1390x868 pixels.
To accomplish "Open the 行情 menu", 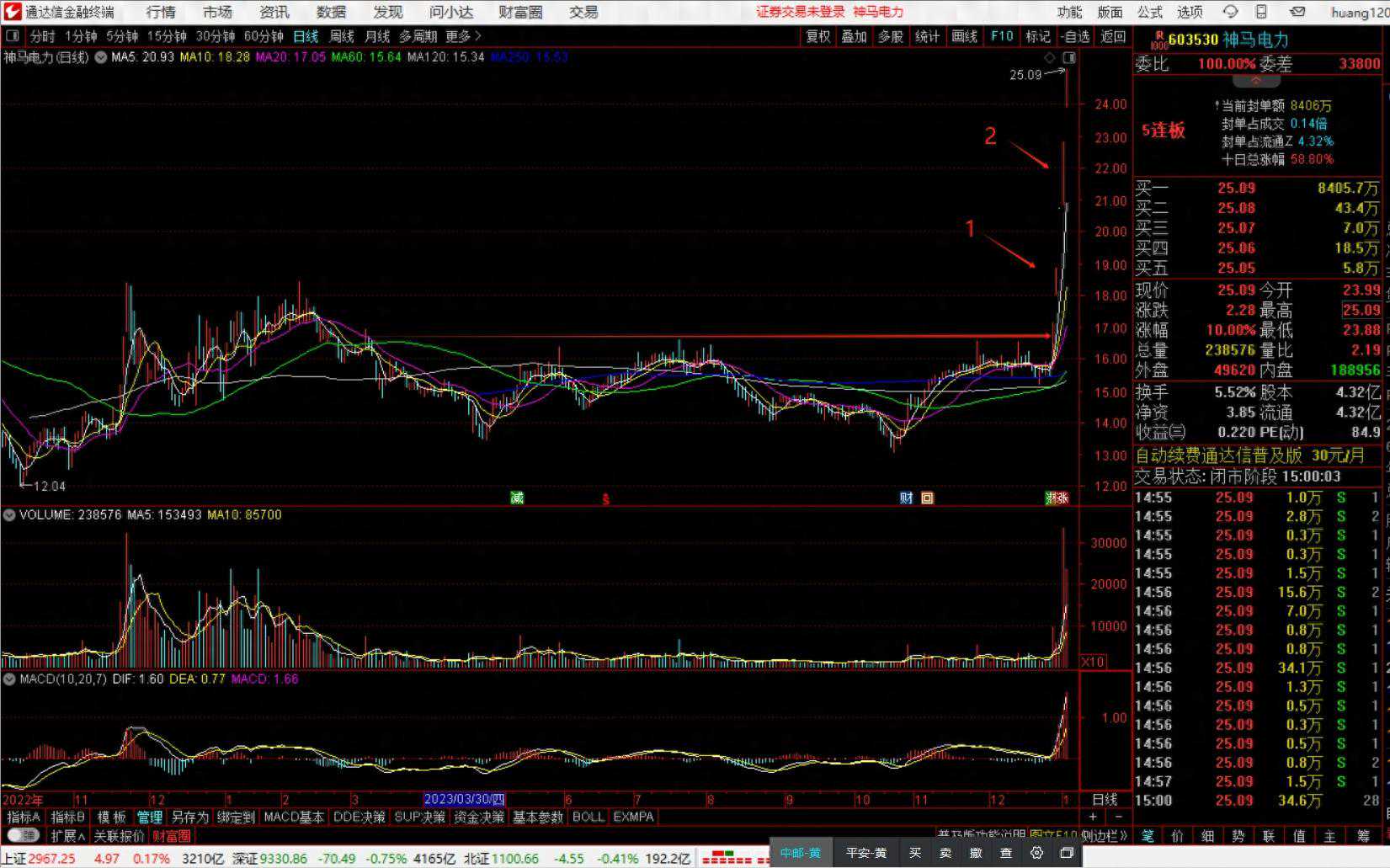I will point(161,12).
